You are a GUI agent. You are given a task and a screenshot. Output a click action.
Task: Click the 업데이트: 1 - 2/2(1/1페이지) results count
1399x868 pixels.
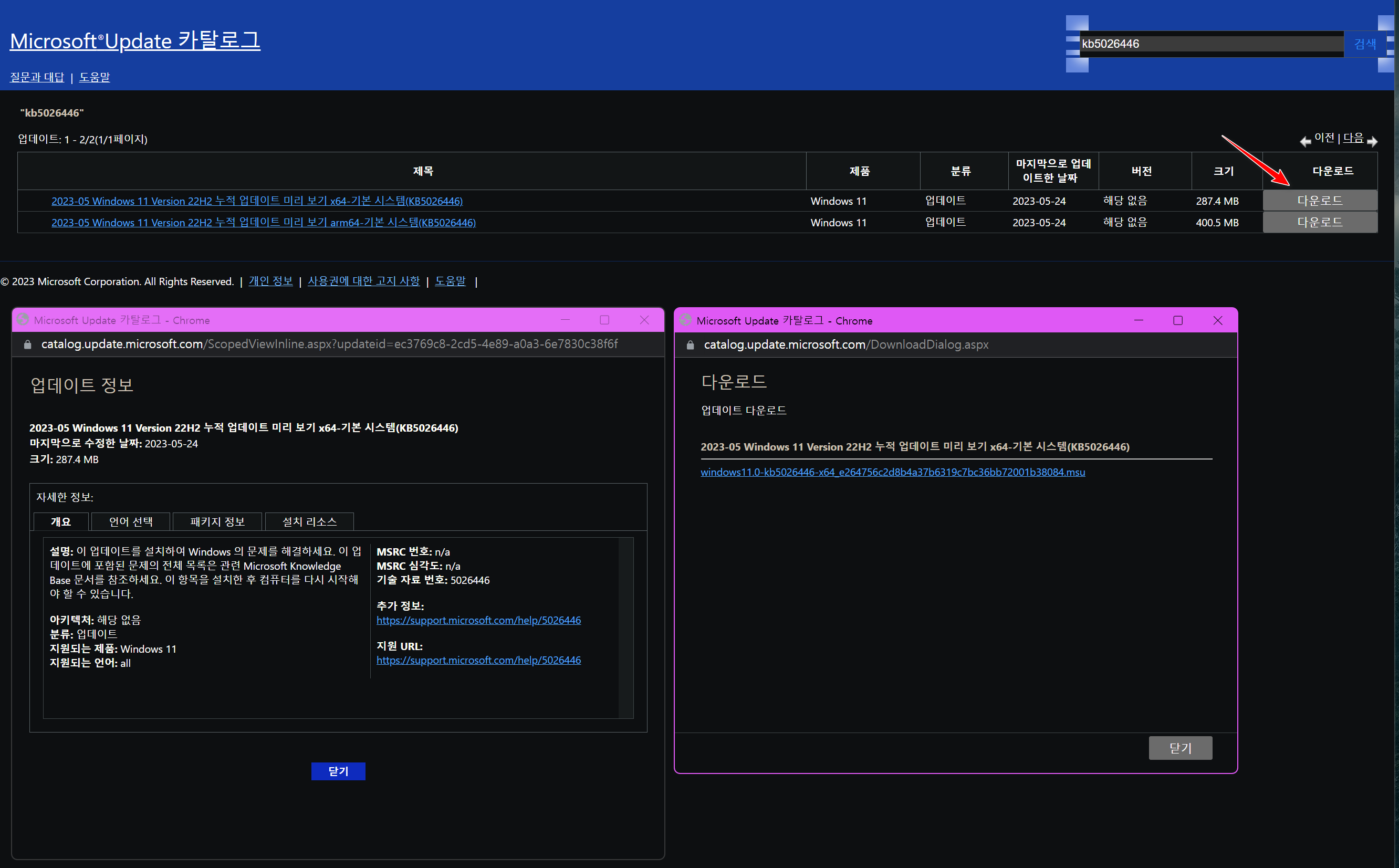(82, 139)
